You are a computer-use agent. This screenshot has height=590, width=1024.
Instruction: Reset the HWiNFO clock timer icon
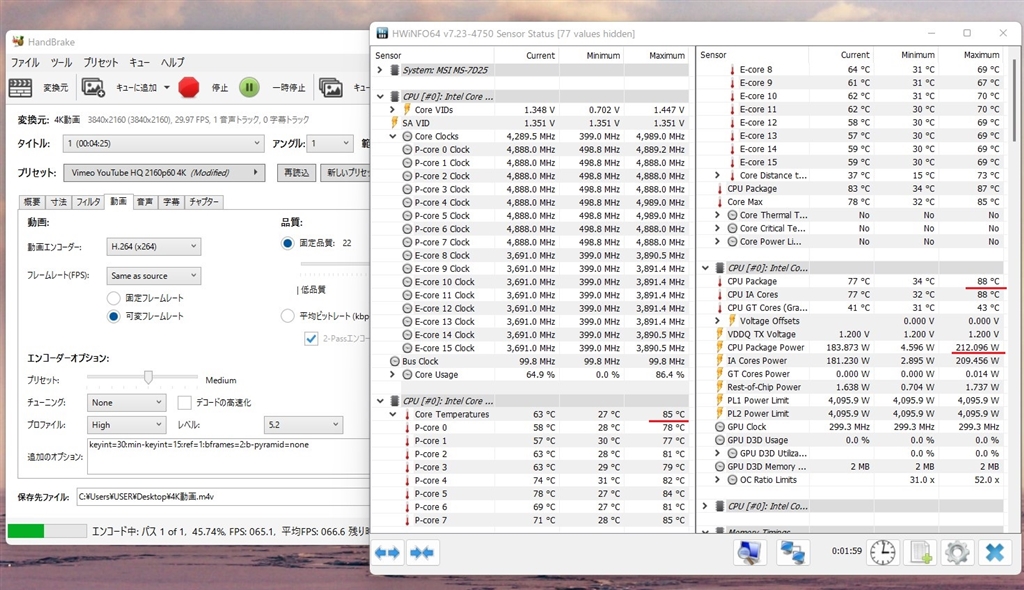point(883,553)
